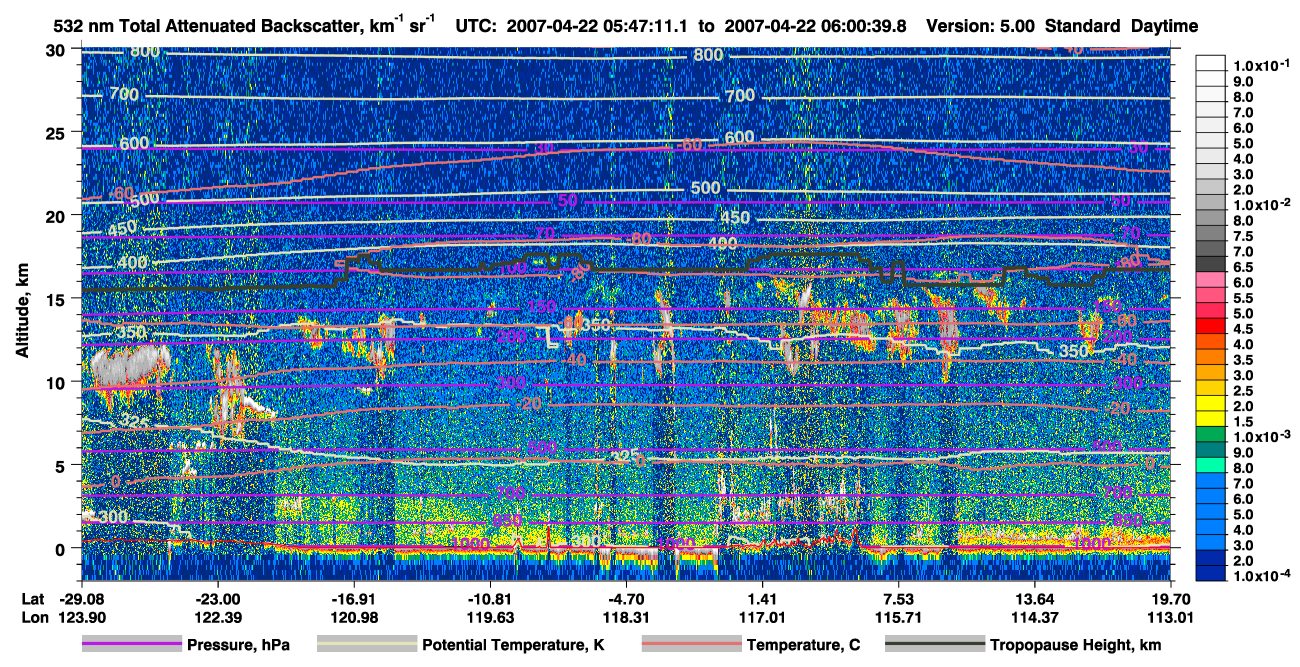The image size is (1300, 667).
Task: Click the latitude value 19.70
Action: coord(1170,600)
